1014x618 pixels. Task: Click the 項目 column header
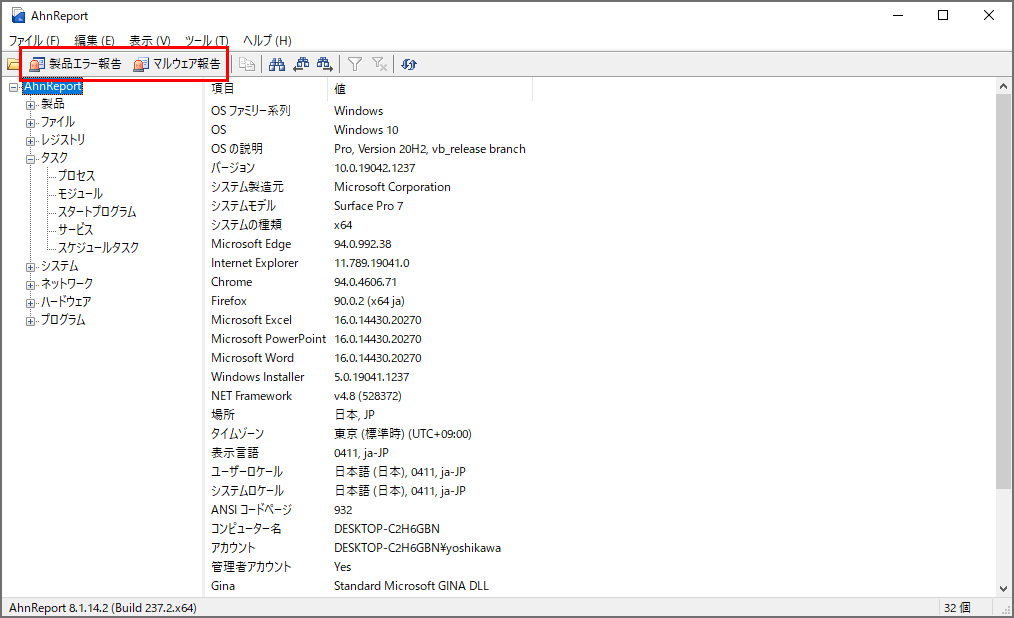click(266, 89)
